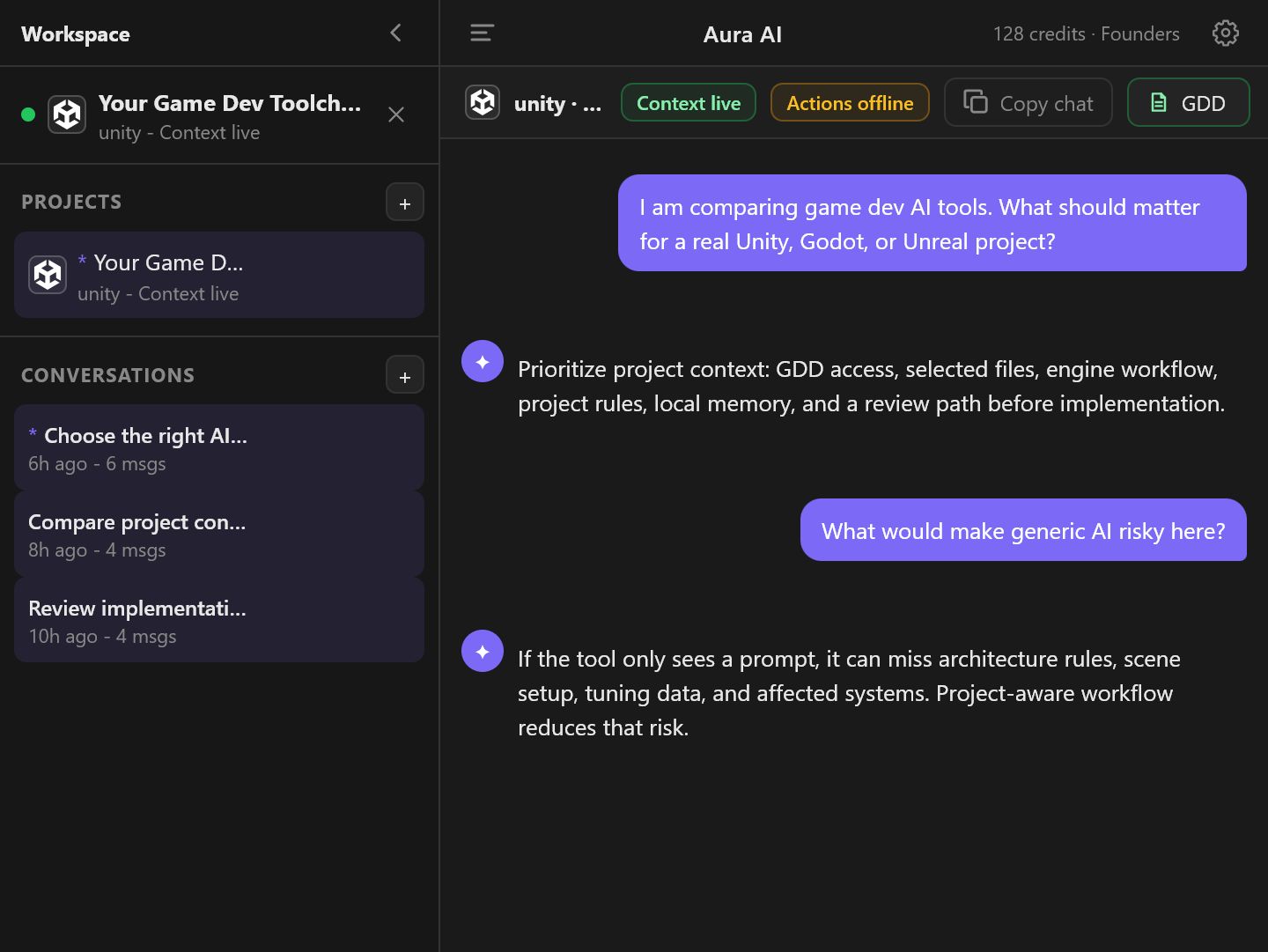Open settings gear icon
Image resolution: width=1268 pixels, height=952 pixels.
1225,33
